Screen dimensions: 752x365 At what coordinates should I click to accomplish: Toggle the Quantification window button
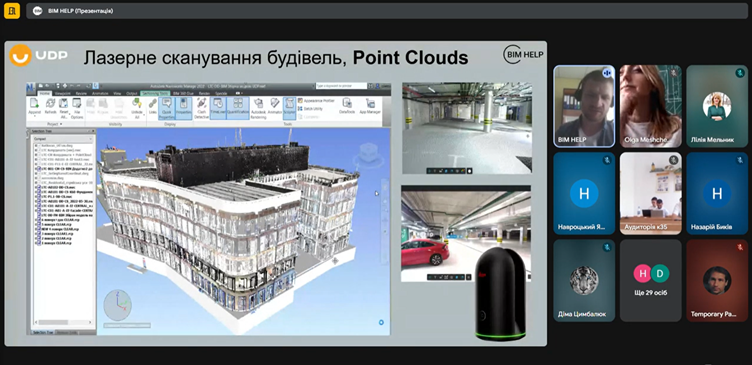point(238,108)
